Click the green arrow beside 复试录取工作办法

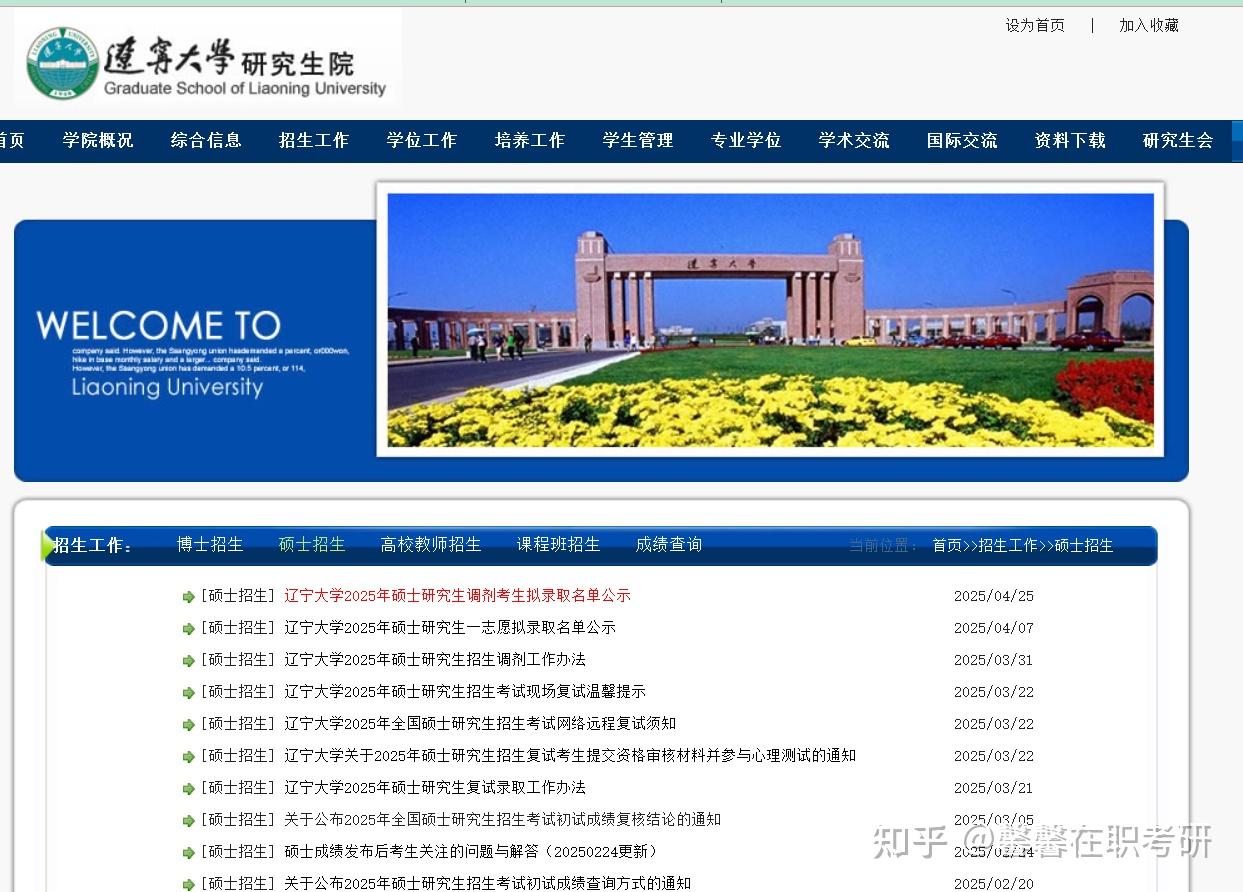point(188,789)
